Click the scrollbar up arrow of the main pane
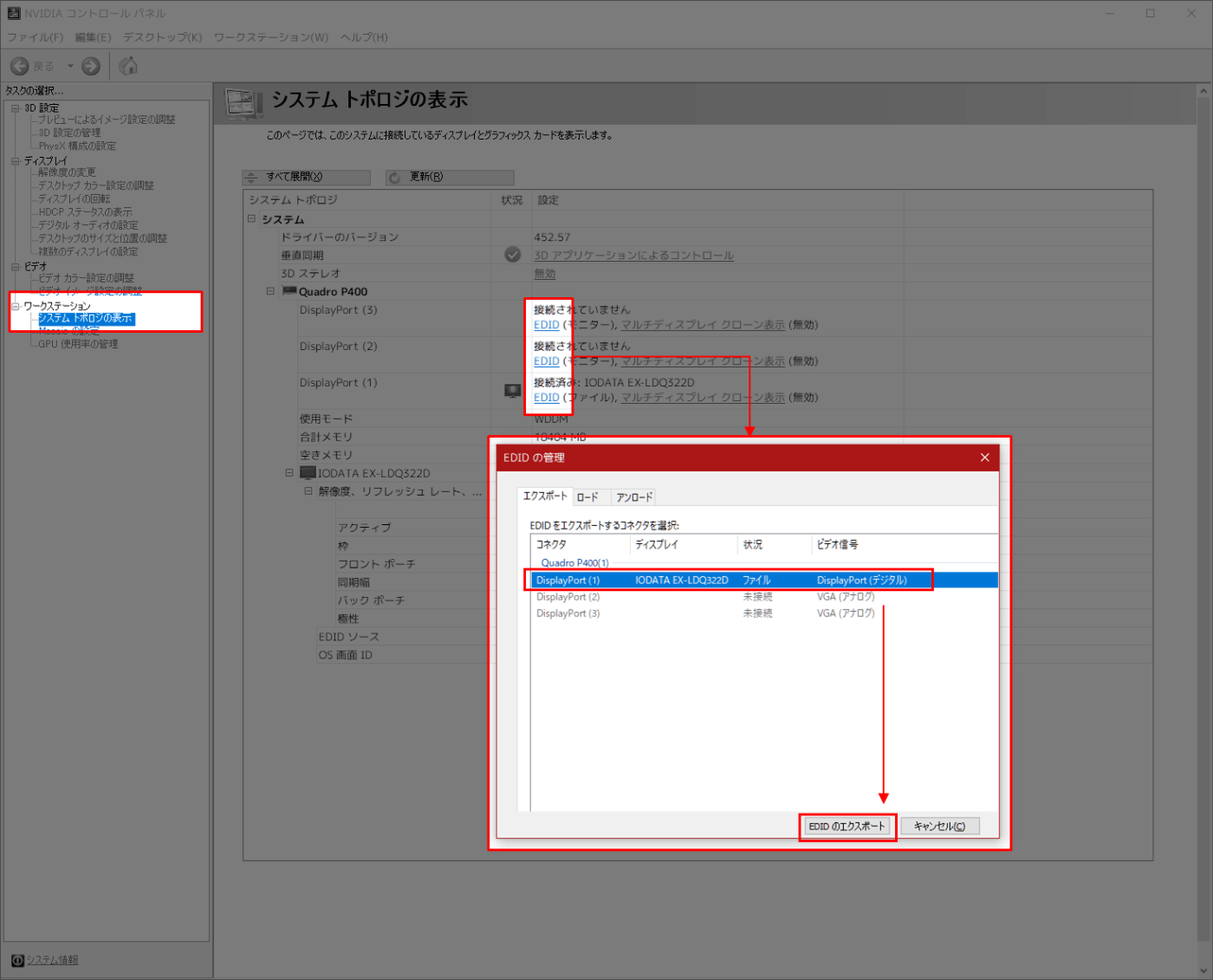1213x980 pixels. [x=1204, y=91]
